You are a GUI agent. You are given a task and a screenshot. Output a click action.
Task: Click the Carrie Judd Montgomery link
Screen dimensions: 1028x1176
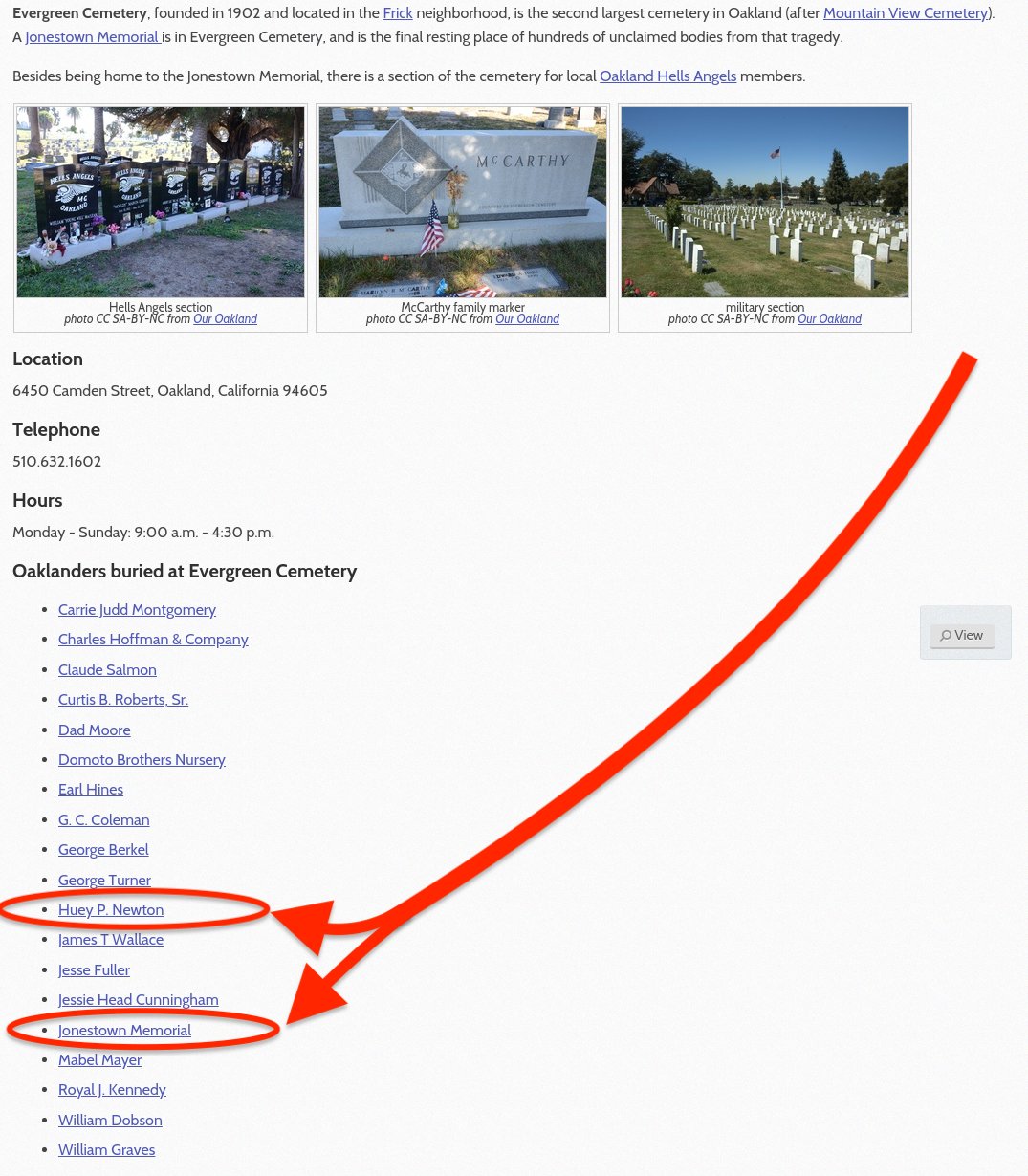click(137, 610)
